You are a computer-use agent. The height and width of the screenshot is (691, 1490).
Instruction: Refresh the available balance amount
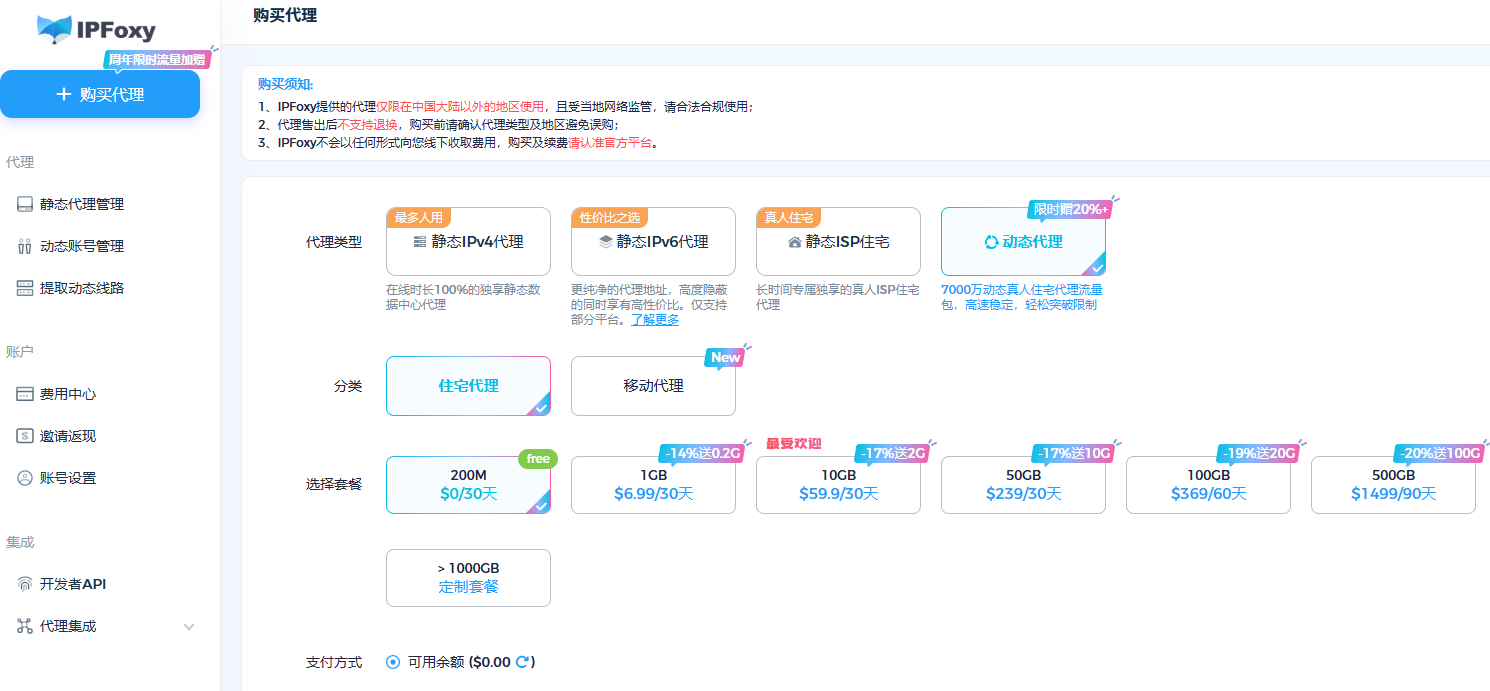(x=521, y=662)
